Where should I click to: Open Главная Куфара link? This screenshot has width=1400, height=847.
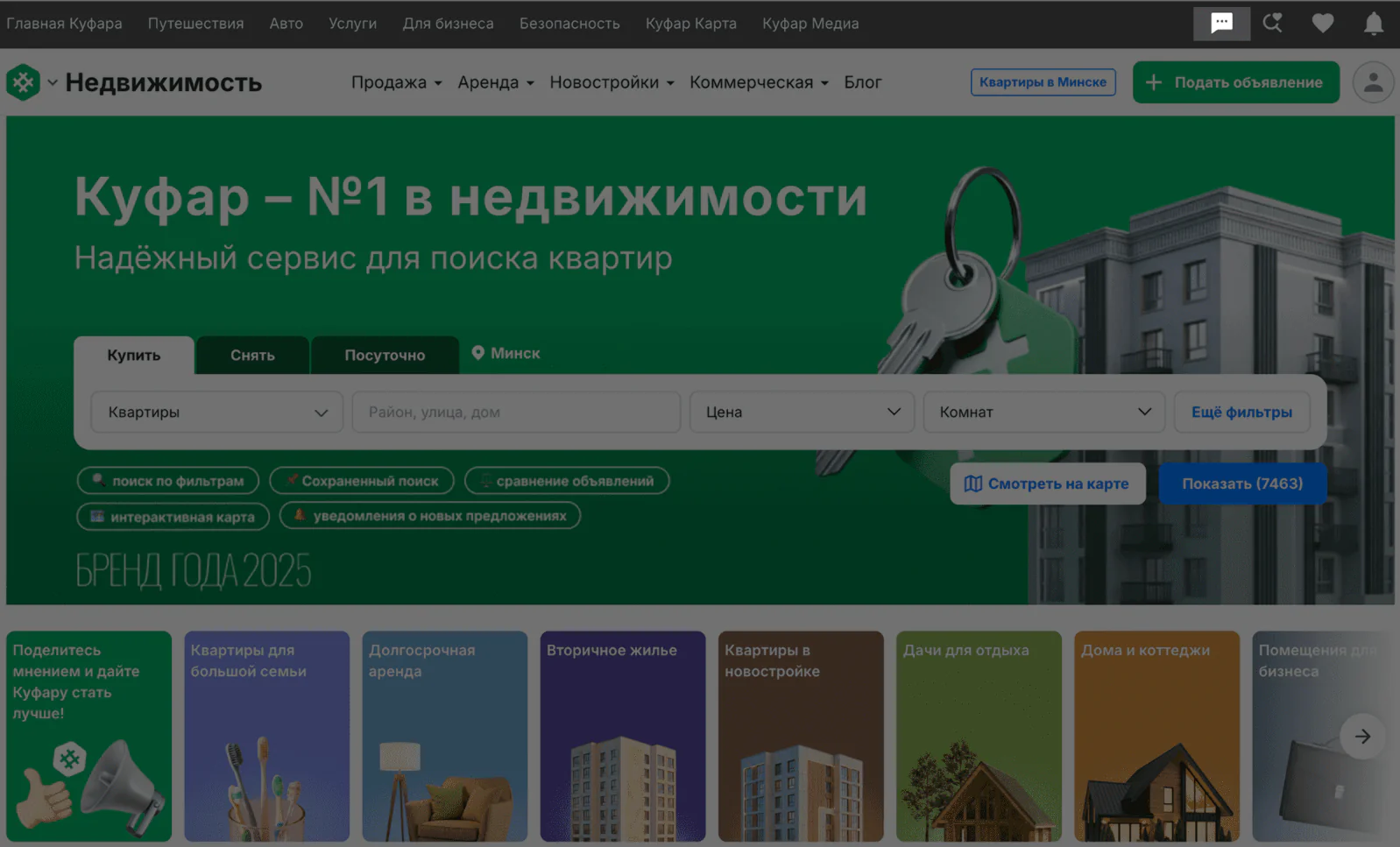pyautogui.click(x=64, y=24)
